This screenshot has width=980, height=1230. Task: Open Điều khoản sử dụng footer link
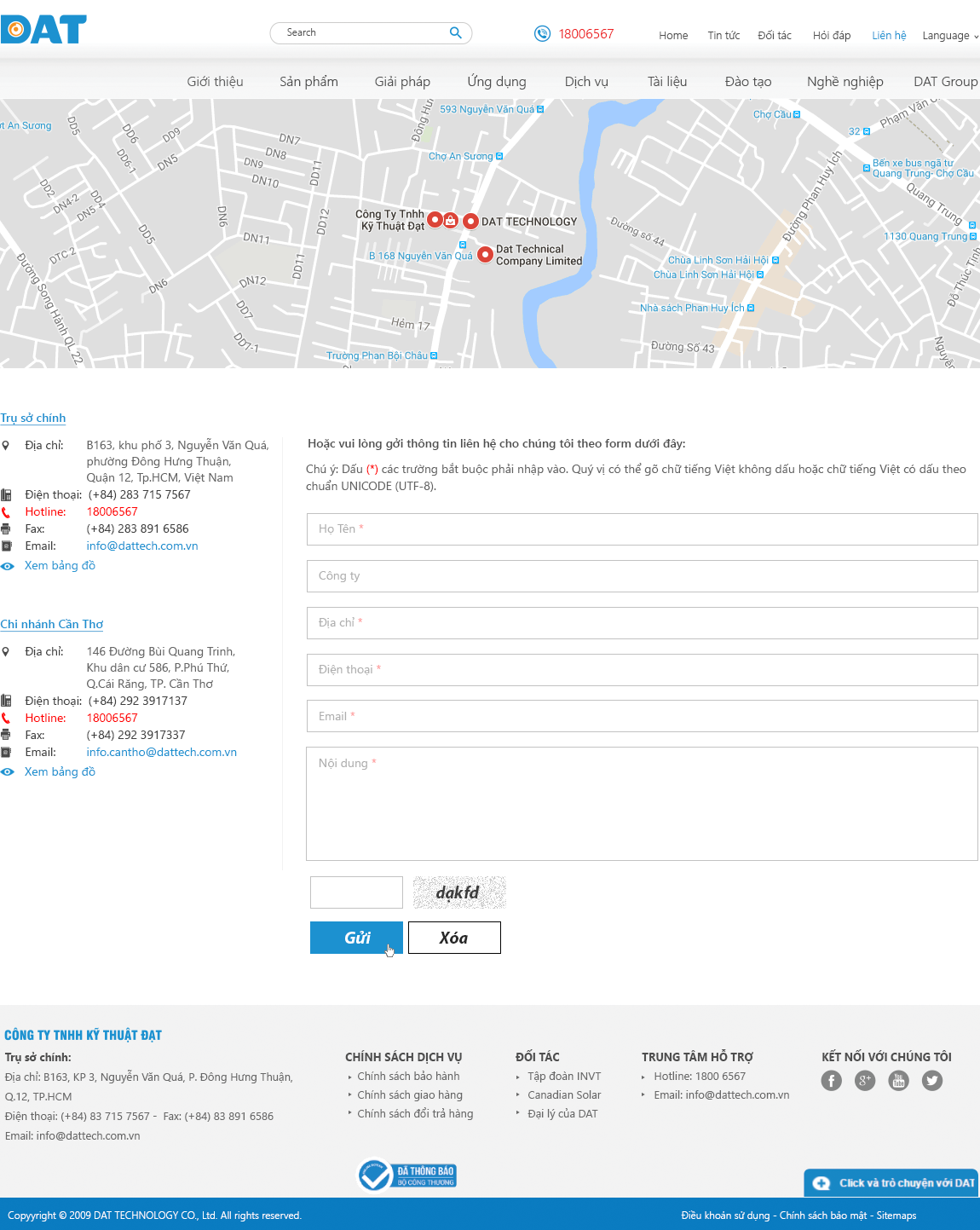click(x=725, y=1216)
